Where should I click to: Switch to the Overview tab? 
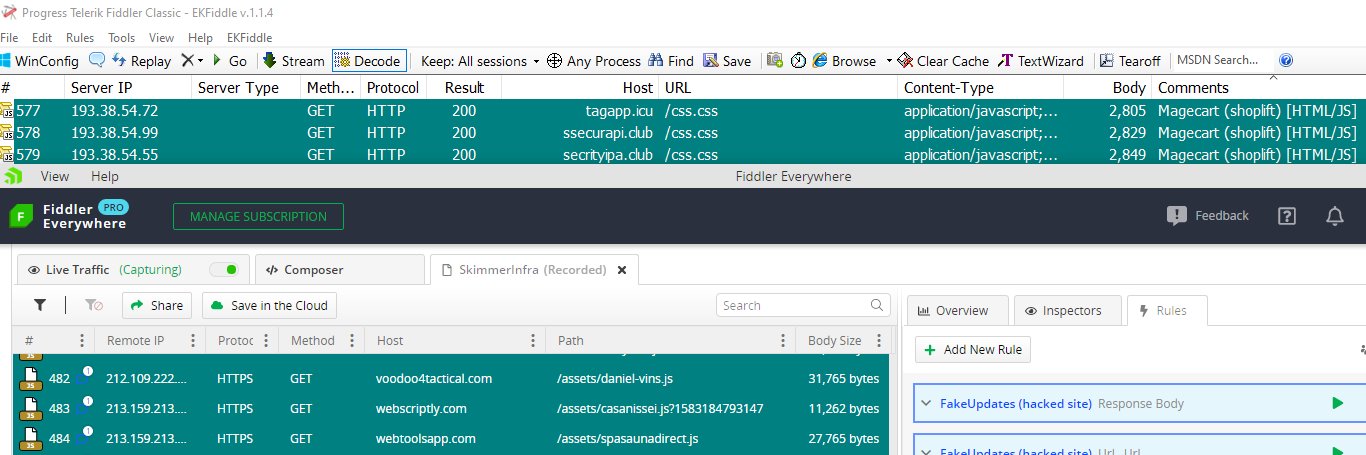(957, 311)
